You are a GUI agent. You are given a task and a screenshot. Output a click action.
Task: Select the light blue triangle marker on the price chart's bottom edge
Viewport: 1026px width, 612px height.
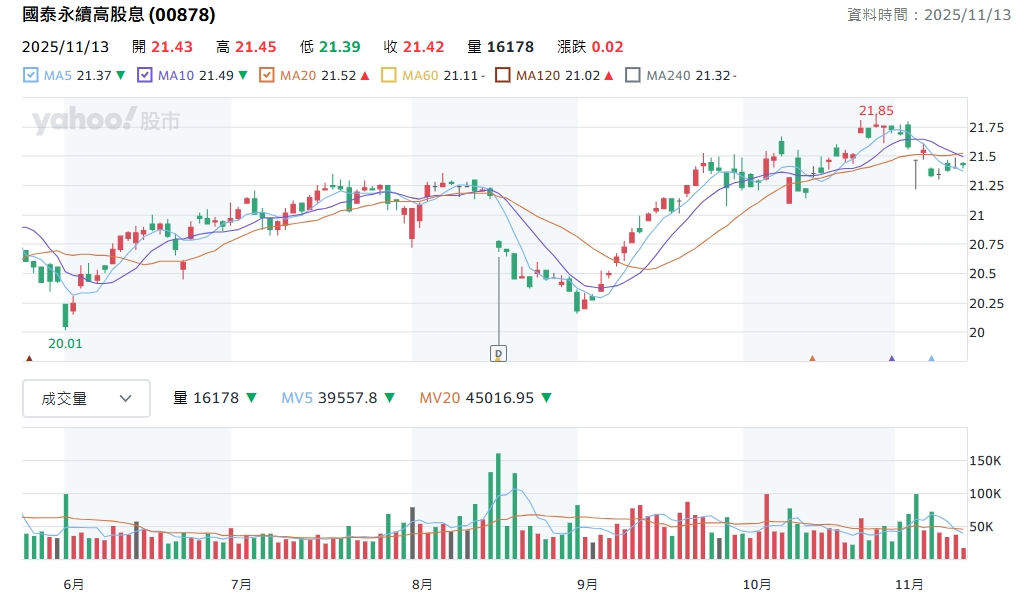pyautogui.click(x=931, y=358)
